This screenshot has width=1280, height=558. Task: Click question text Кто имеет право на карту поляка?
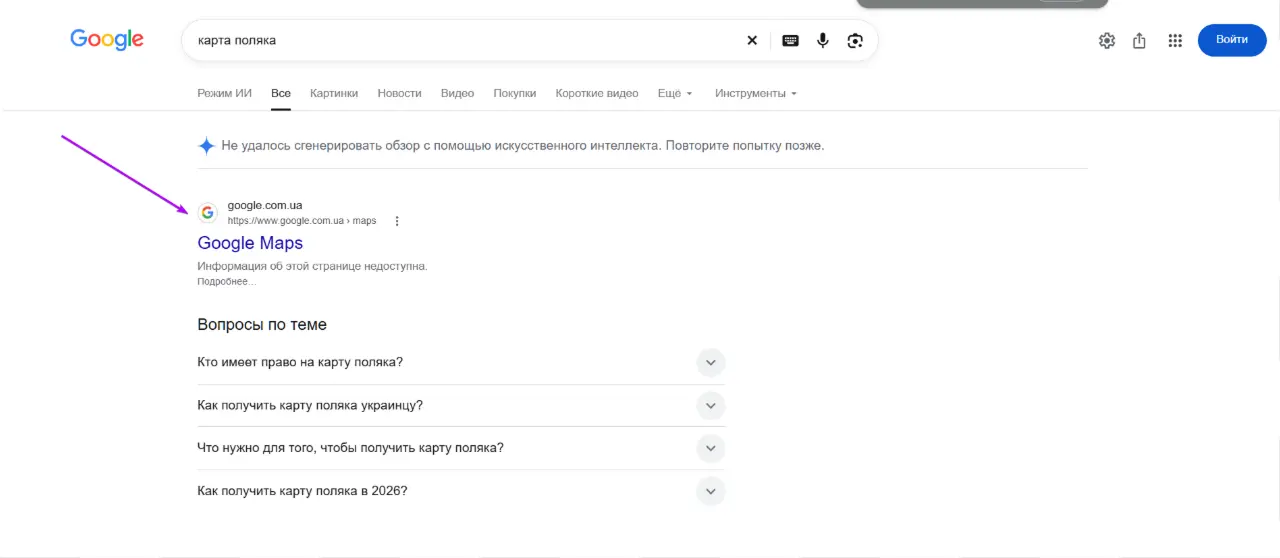pos(300,362)
